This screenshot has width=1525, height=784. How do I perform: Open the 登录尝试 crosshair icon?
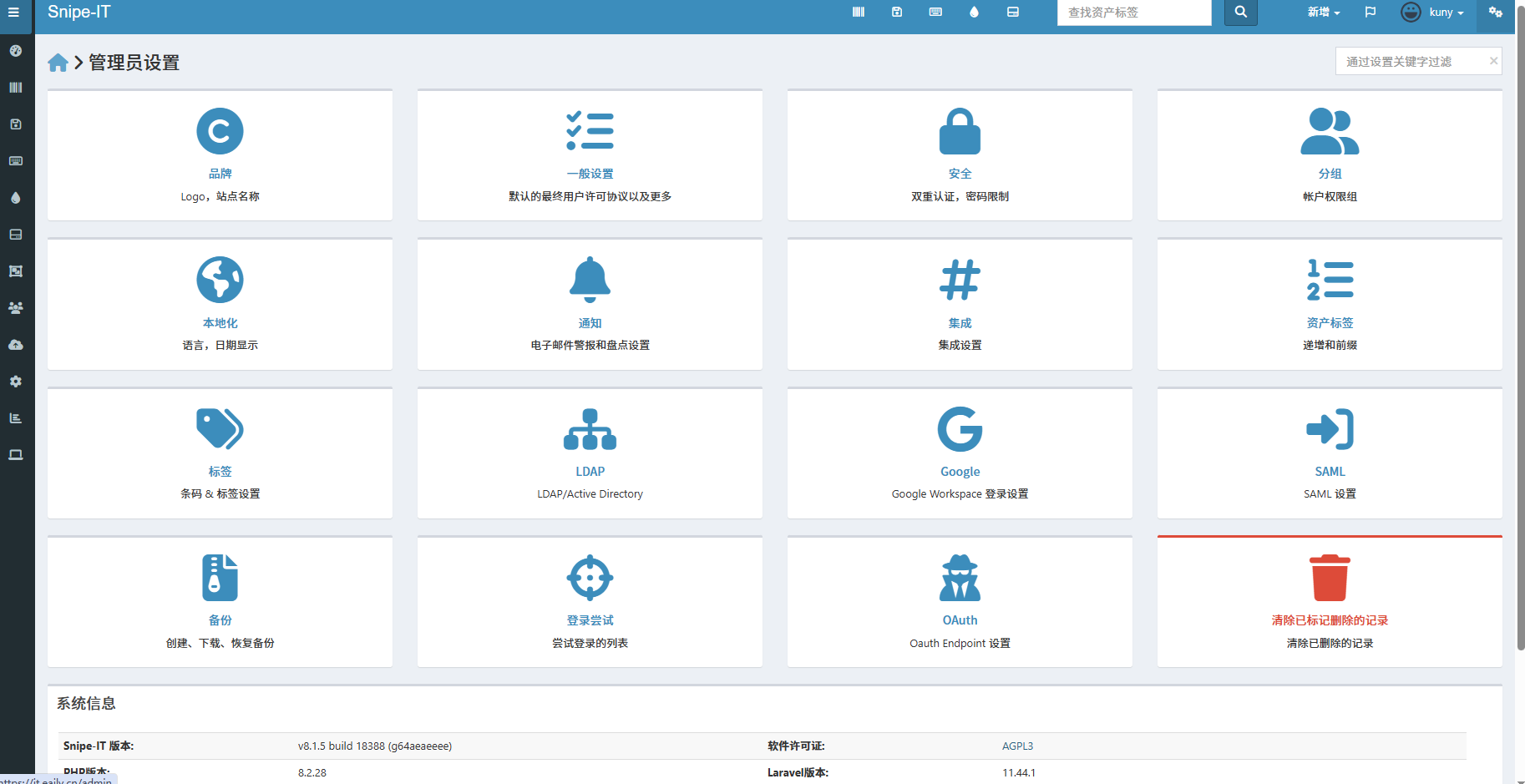[590, 578]
